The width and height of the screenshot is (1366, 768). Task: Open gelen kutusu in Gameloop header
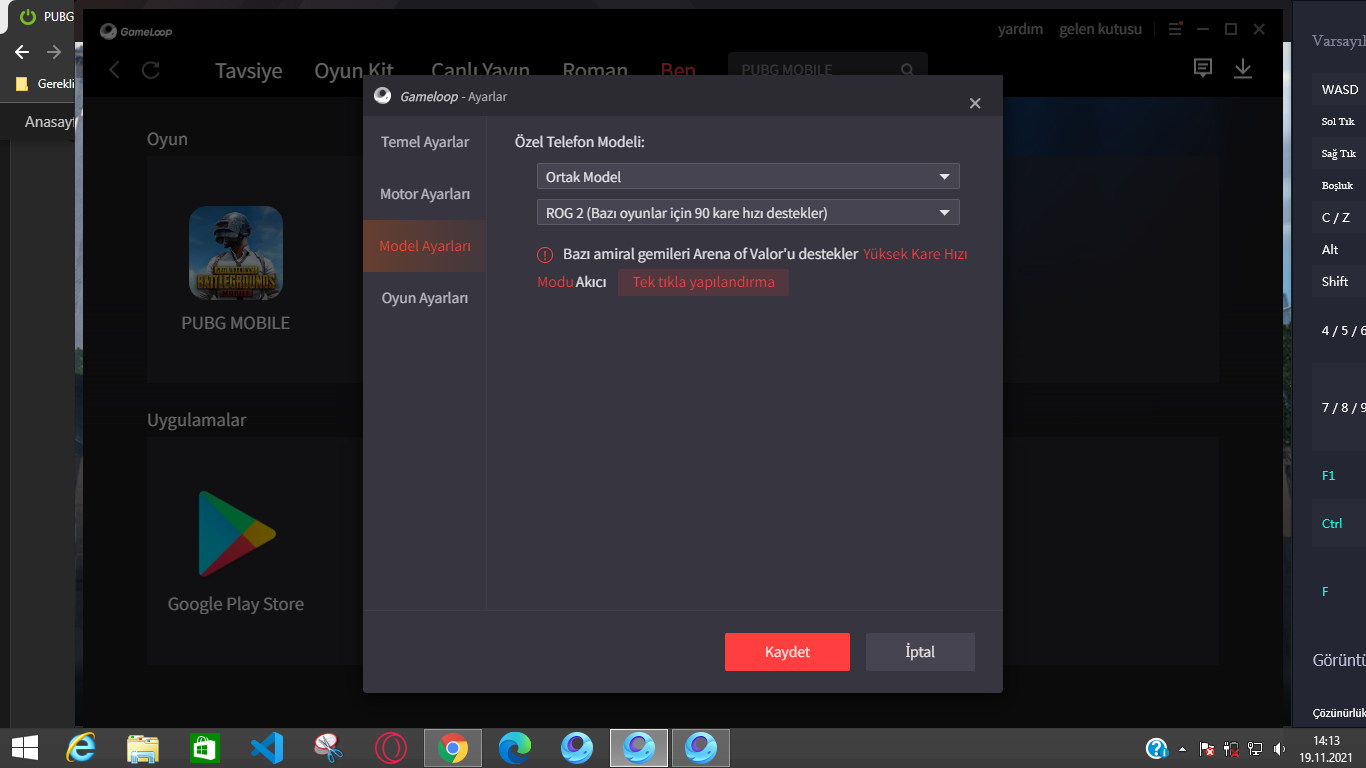pyautogui.click(x=1101, y=29)
